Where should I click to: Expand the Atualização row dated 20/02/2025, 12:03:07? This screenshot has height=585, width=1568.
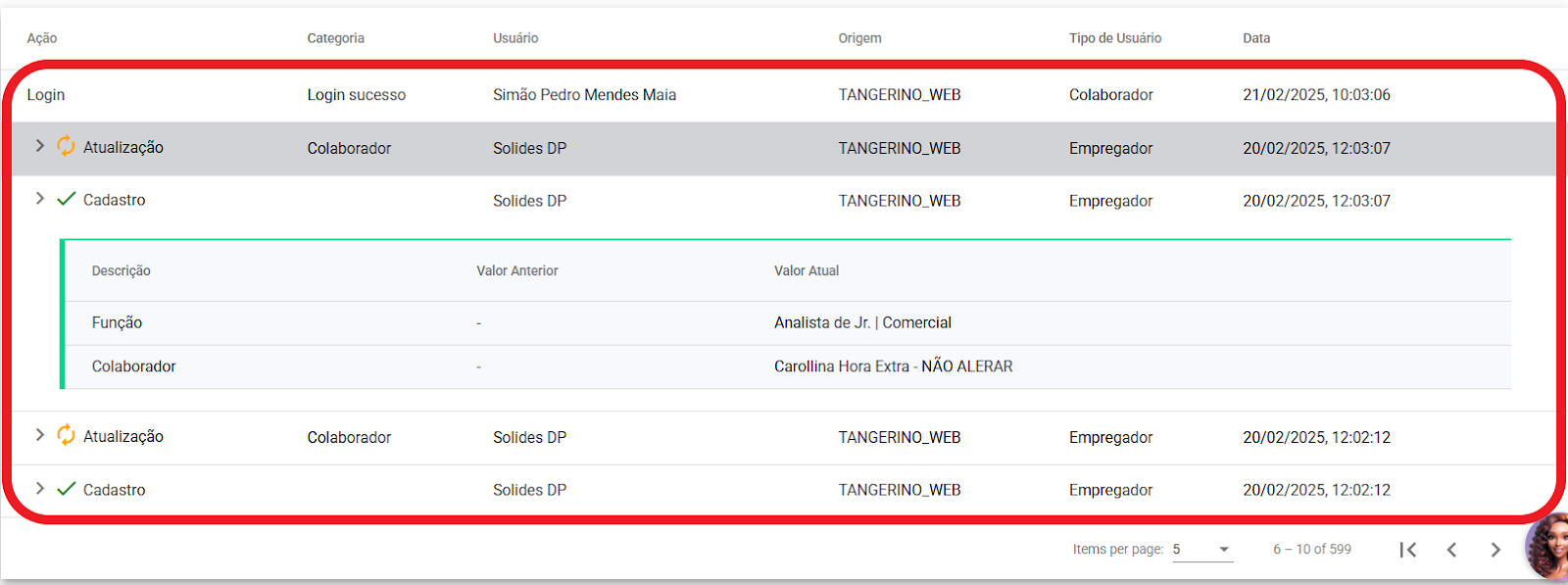coord(39,146)
